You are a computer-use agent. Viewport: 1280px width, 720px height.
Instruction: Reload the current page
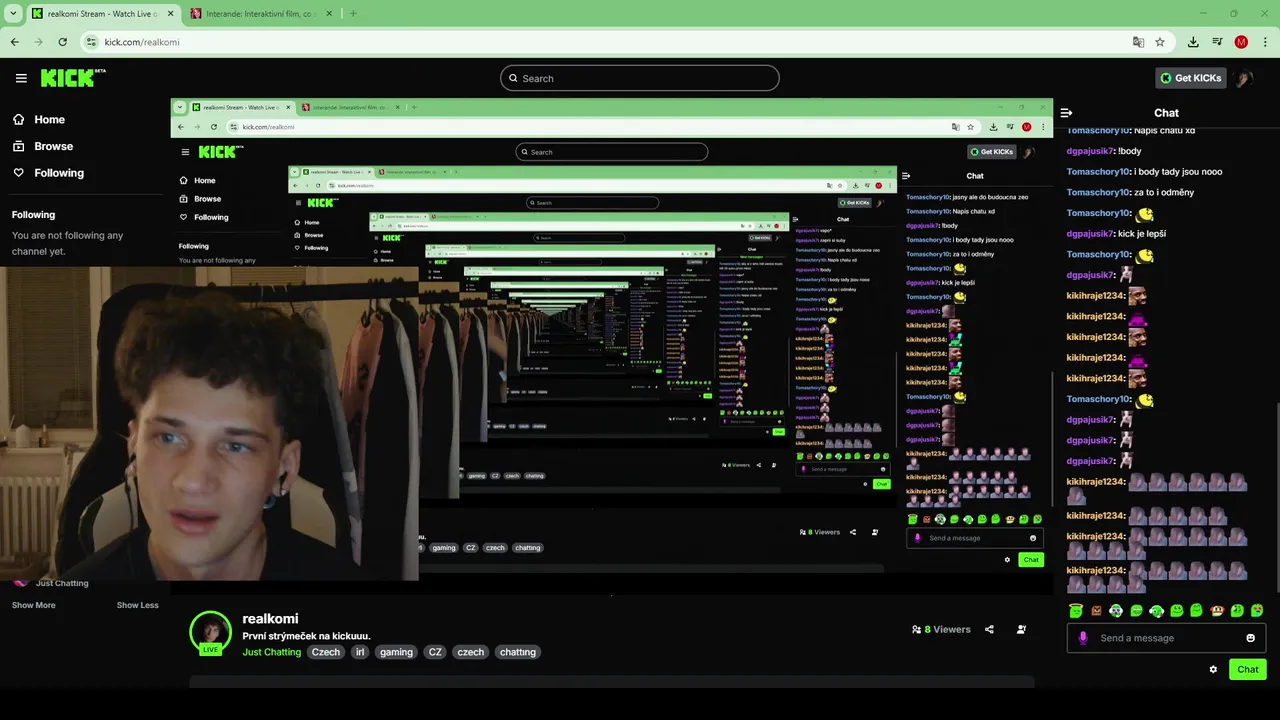(x=62, y=42)
